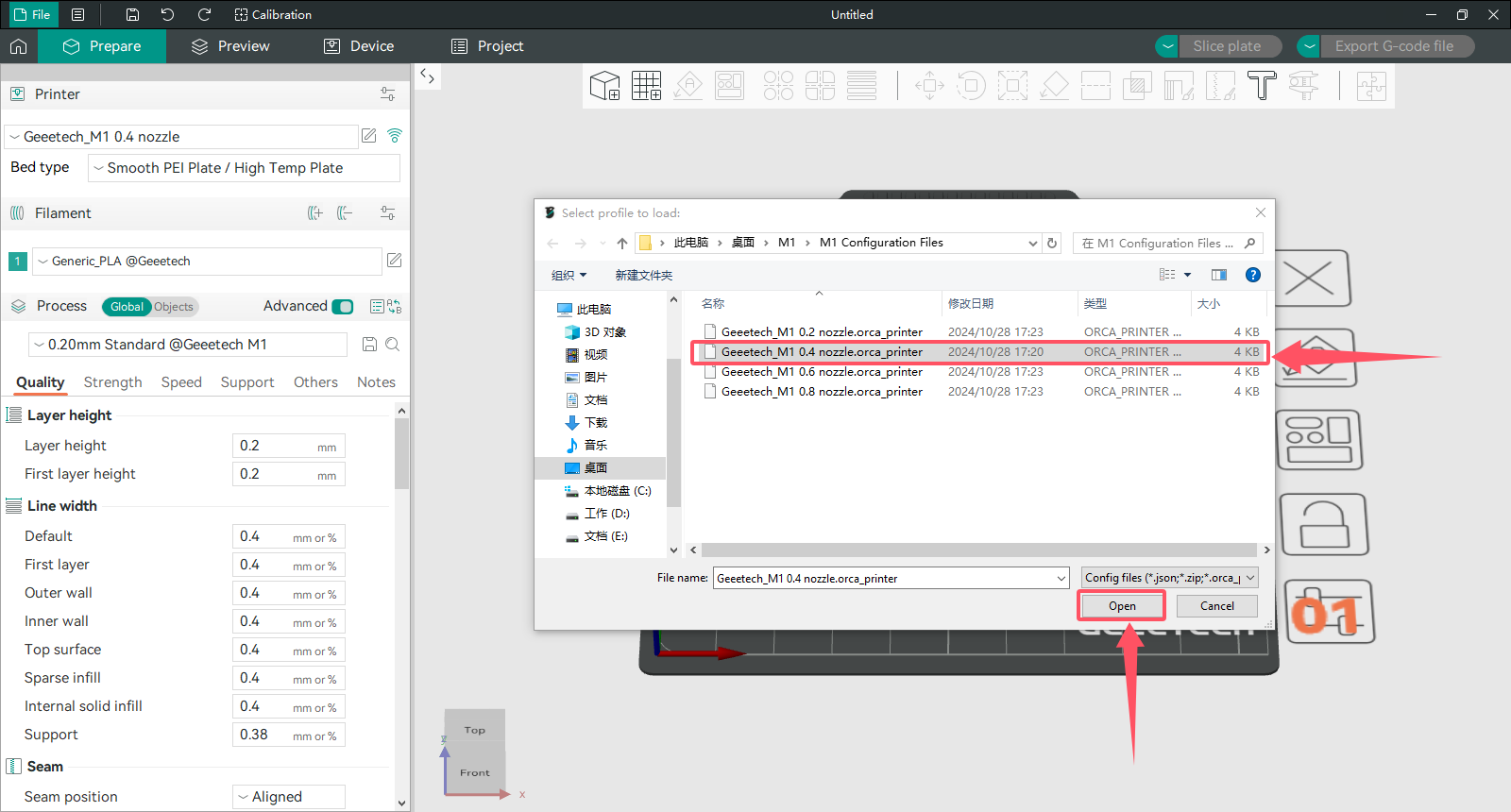The image size is (1511, 812).
Task: Click the dialog Help question mark icon
Action: [1253, 275]
